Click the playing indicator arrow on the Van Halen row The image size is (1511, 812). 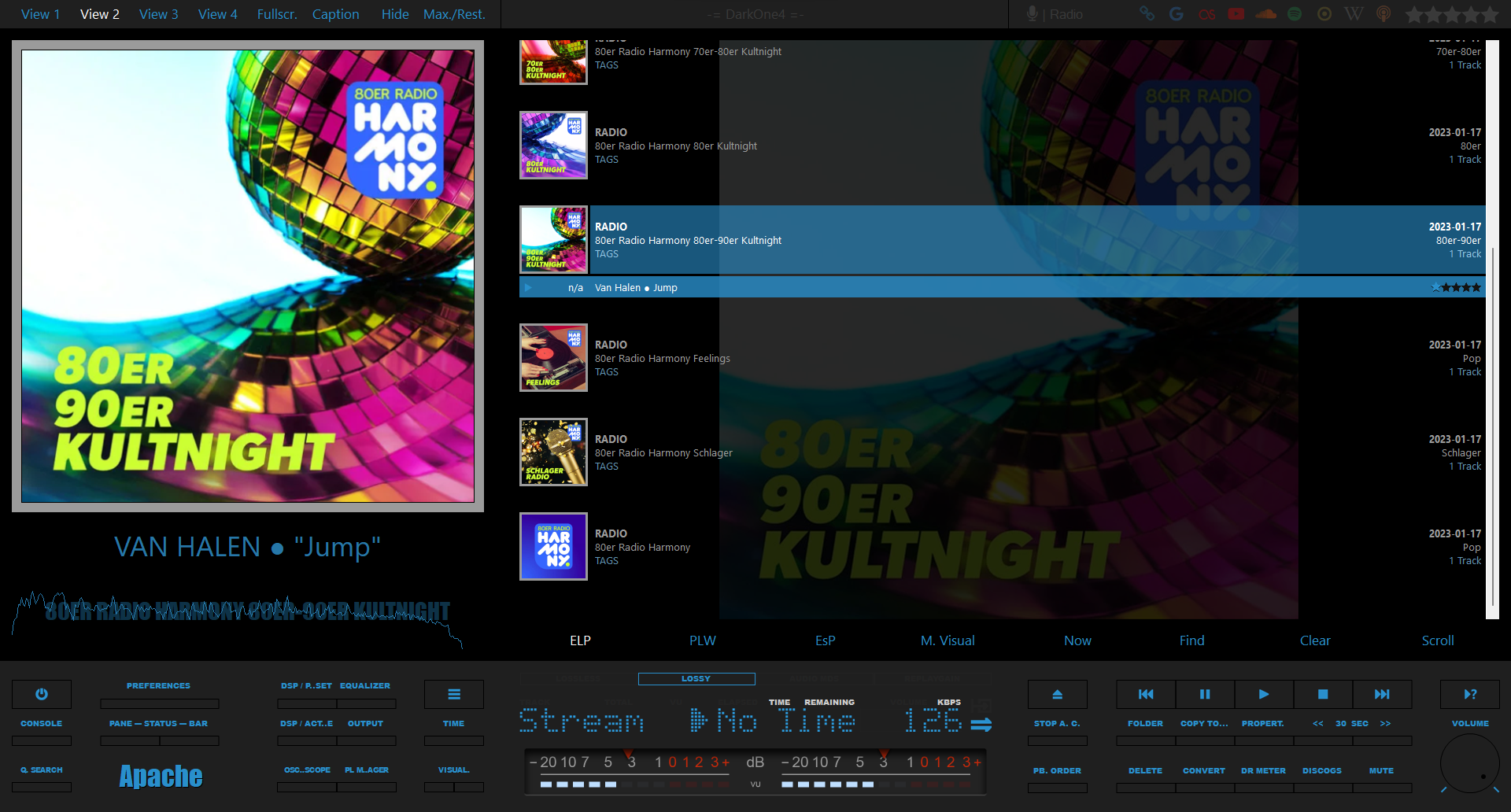(x=528, y=288)
